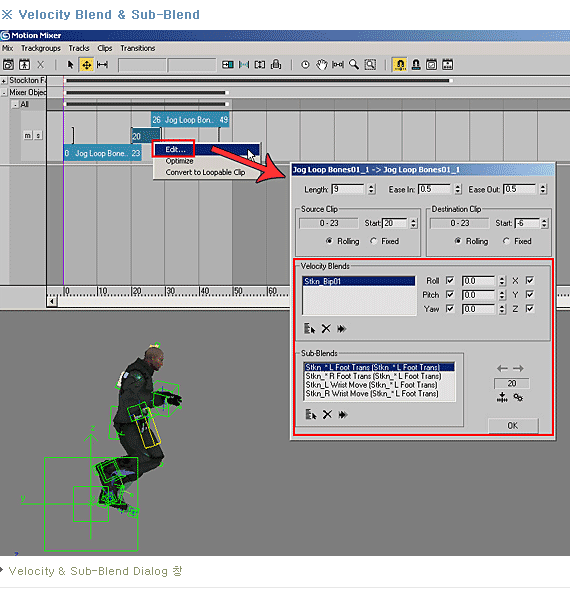Click Velocity Blends delete X icon
The width and height of the screenshot is (570, 598).
[326, 328]
